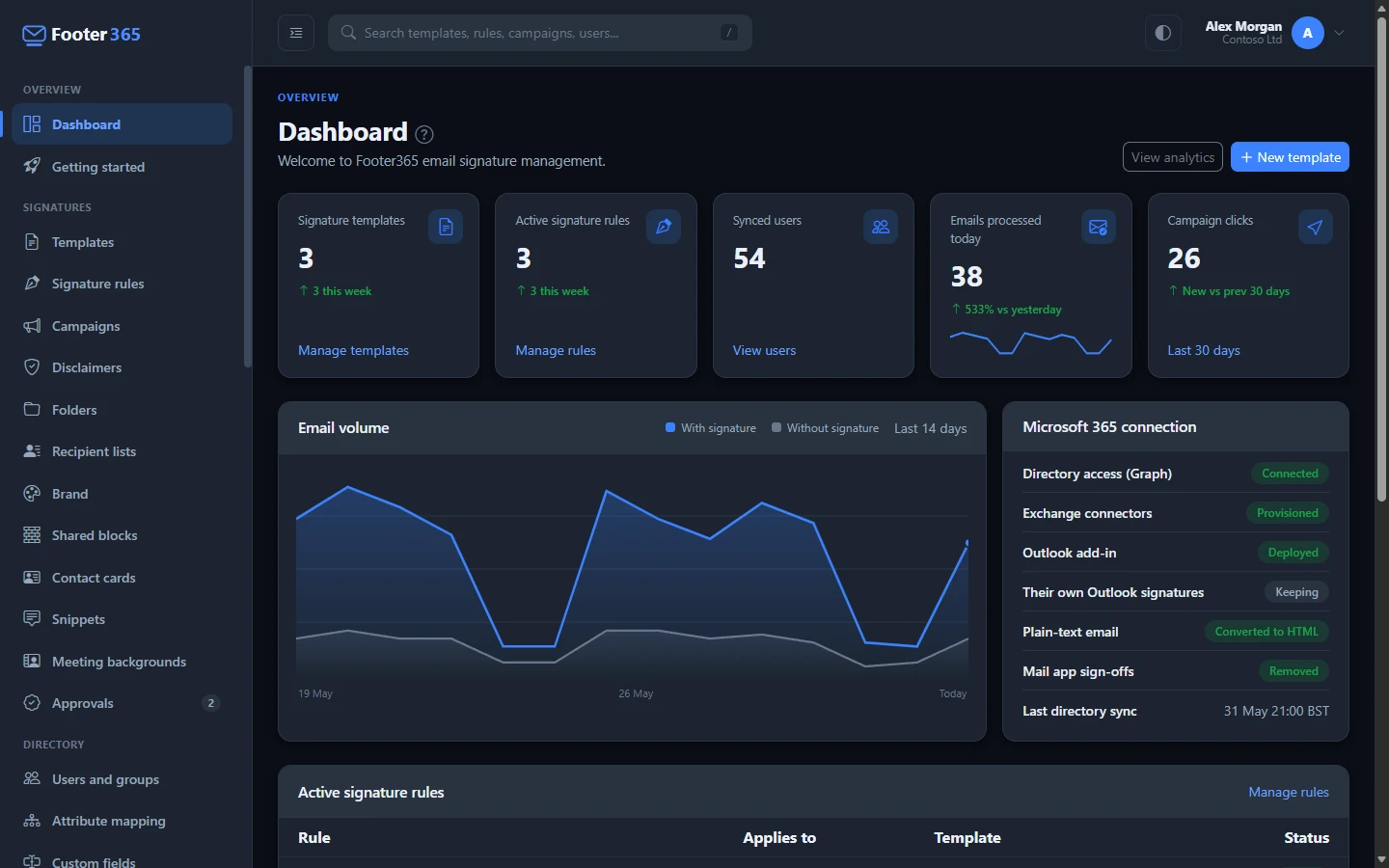The width and height of the screenshot is (1389, 868).
Task: Open Disclaimers sidebar item
Action: point(123,367)
